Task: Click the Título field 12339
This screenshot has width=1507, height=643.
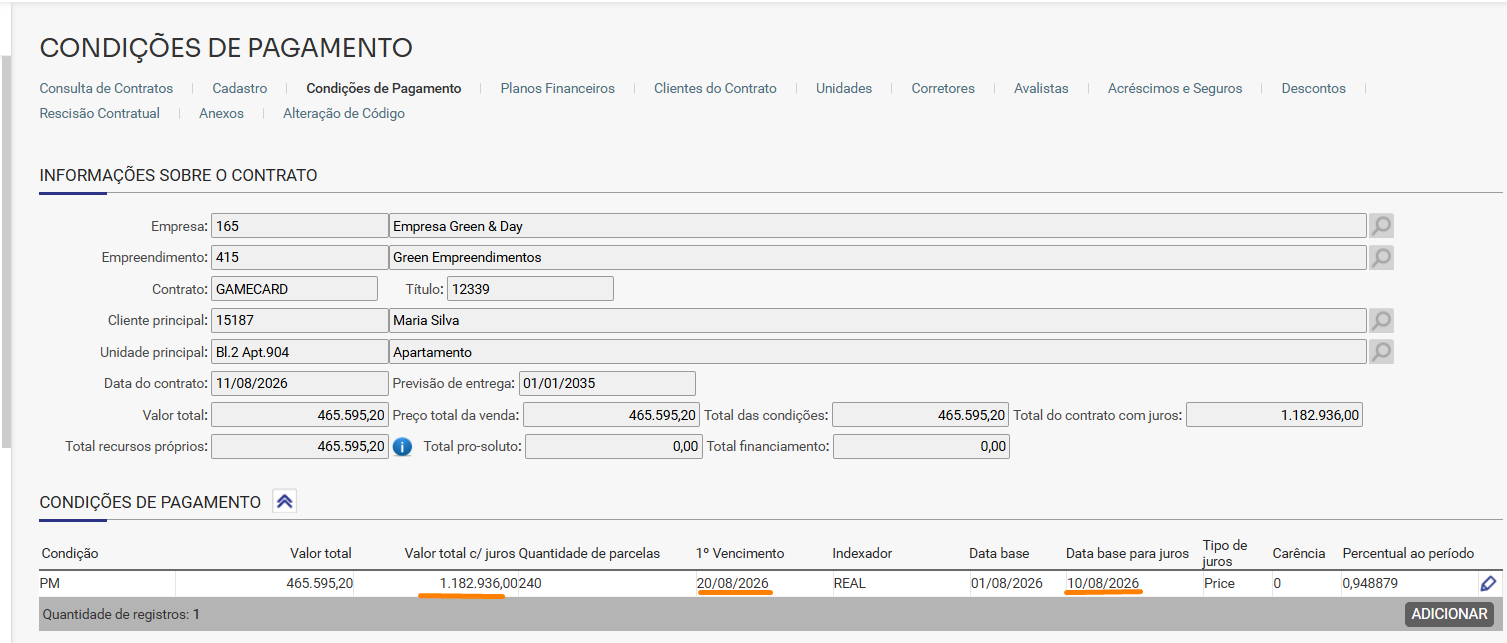Action: (x=530, y=289)
